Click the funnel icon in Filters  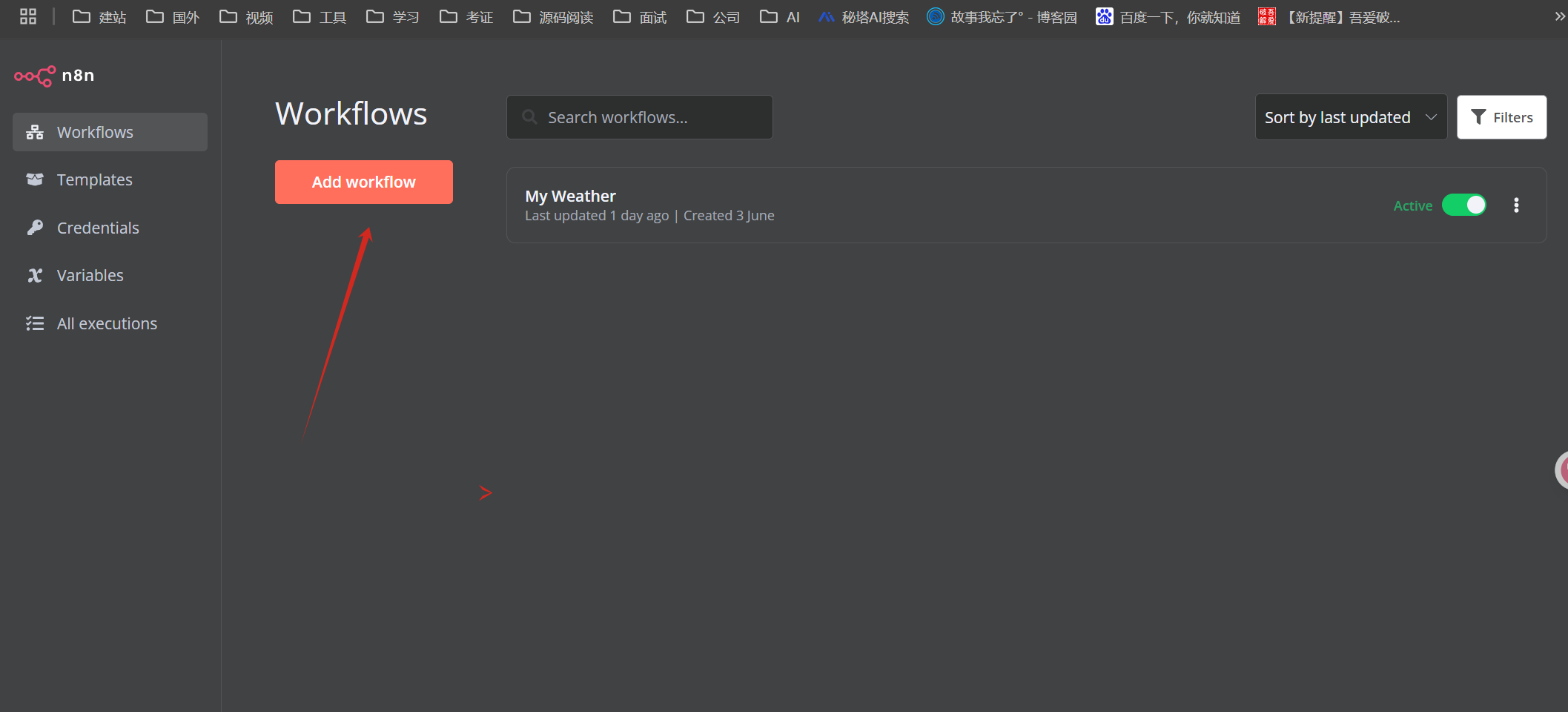[x=1478, y=117]
